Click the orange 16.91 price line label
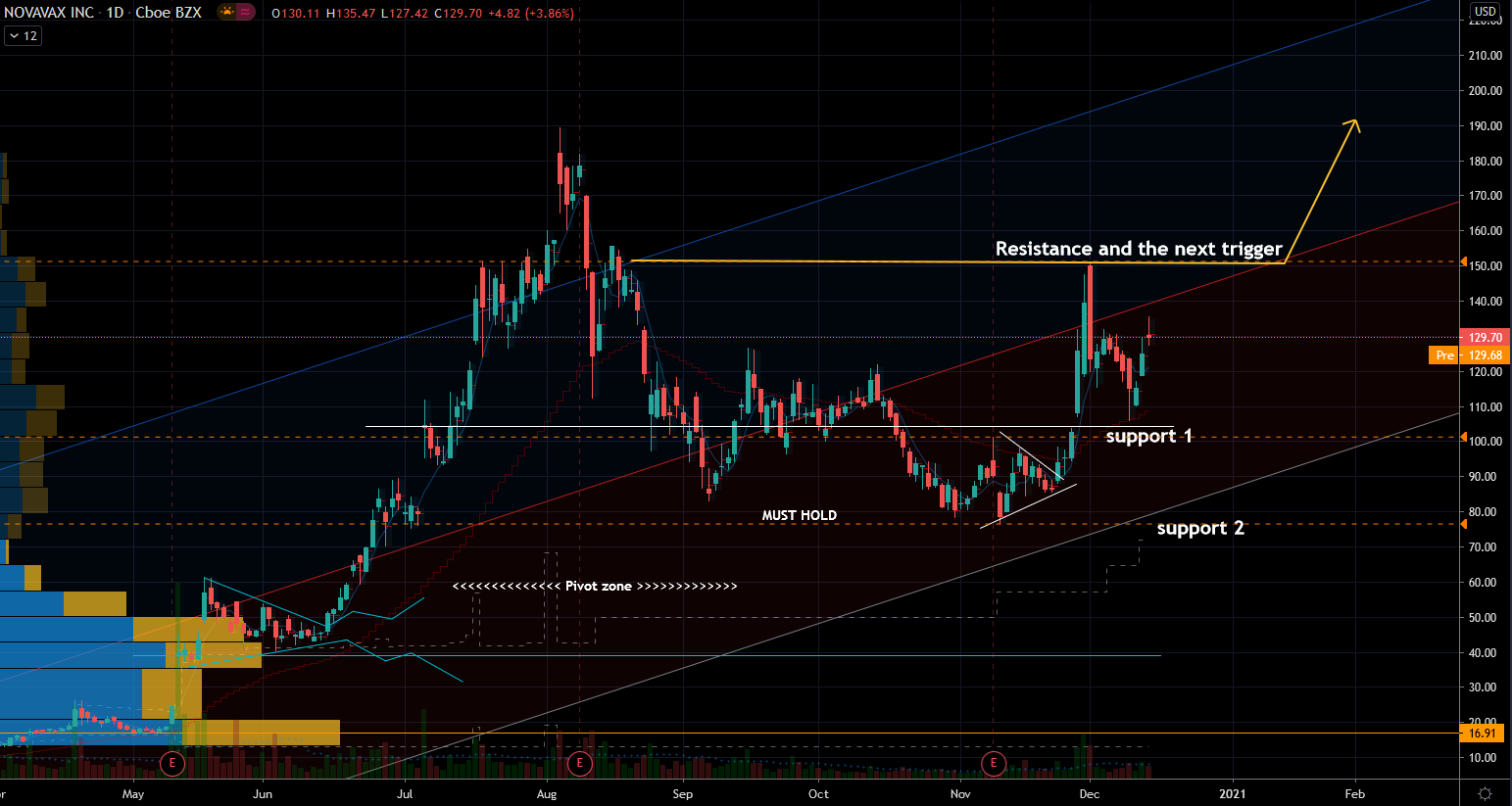1512x806 pixels. pos(1484,733)
